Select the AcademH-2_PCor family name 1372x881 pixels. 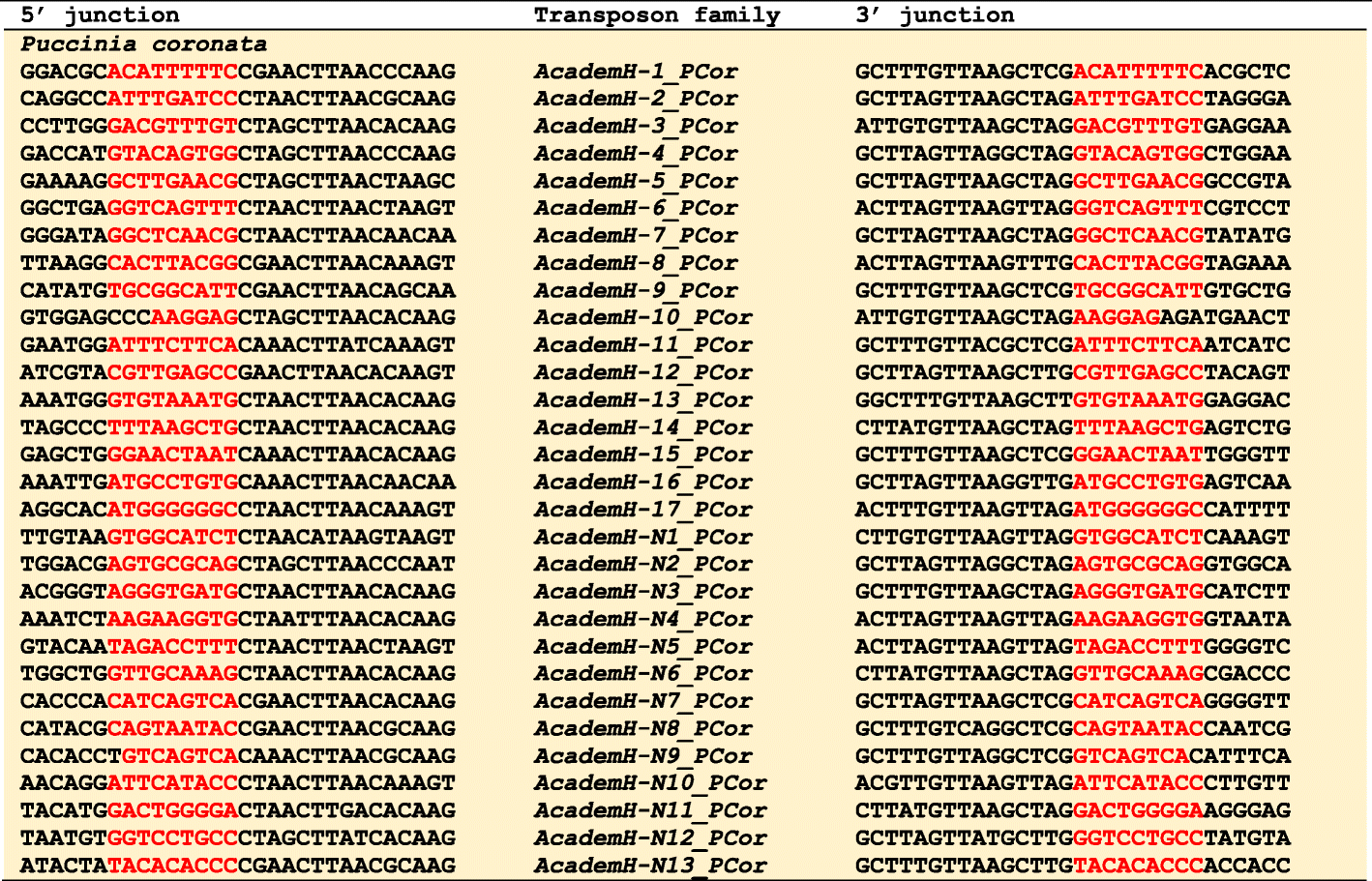pos(636,99)
